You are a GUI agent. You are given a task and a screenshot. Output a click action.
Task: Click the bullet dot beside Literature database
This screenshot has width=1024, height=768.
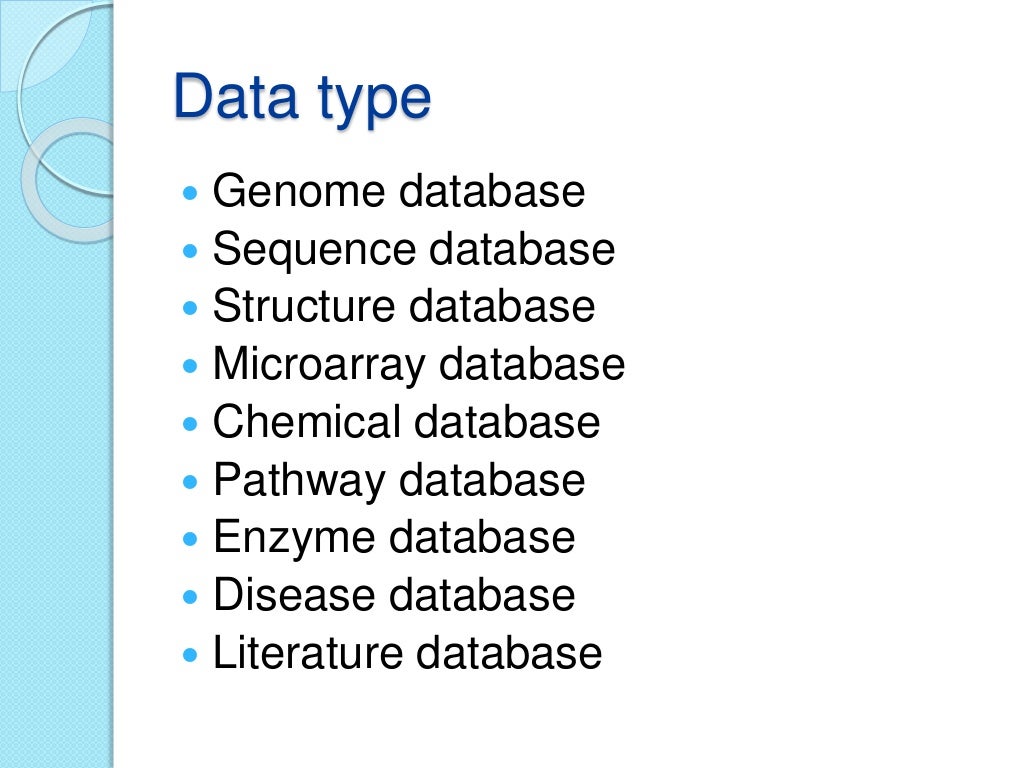coord(190,654)
